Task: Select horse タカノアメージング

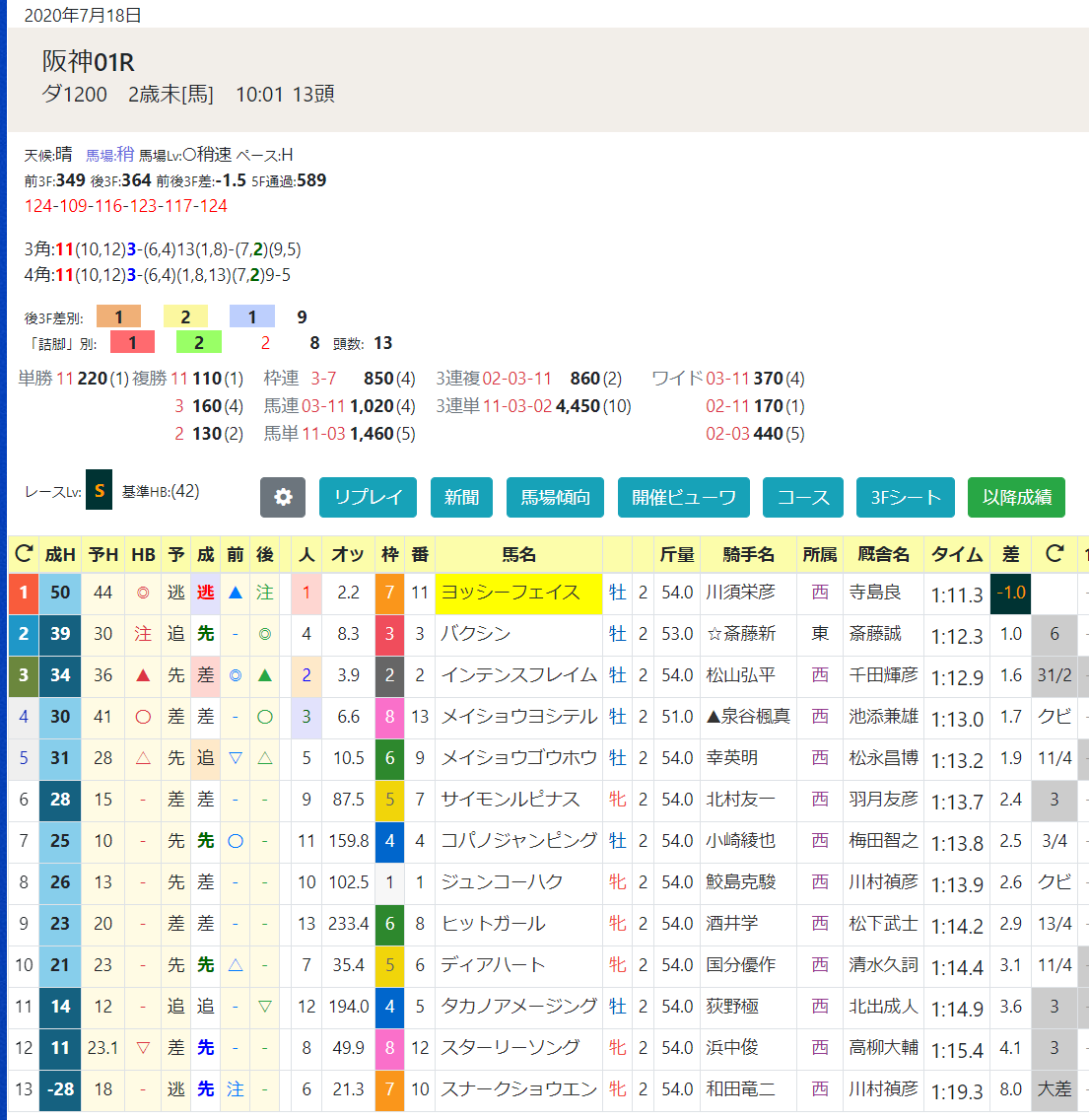Action: pos(518,1007)
